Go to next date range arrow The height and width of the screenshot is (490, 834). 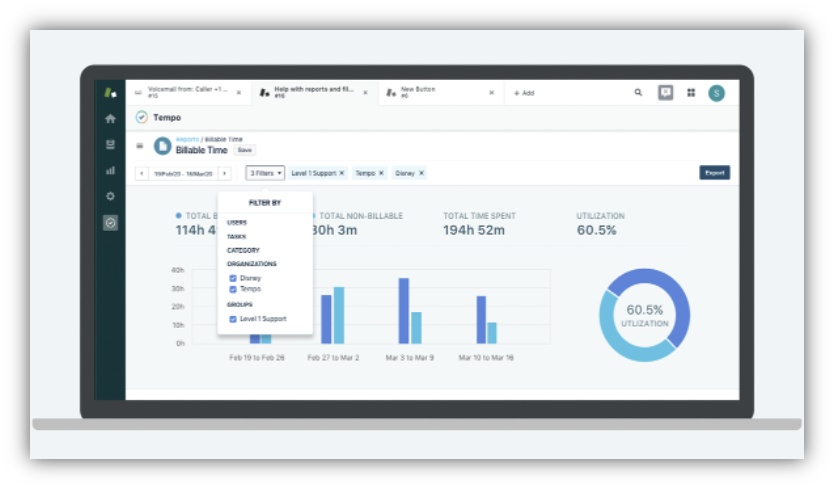[224, 173]
